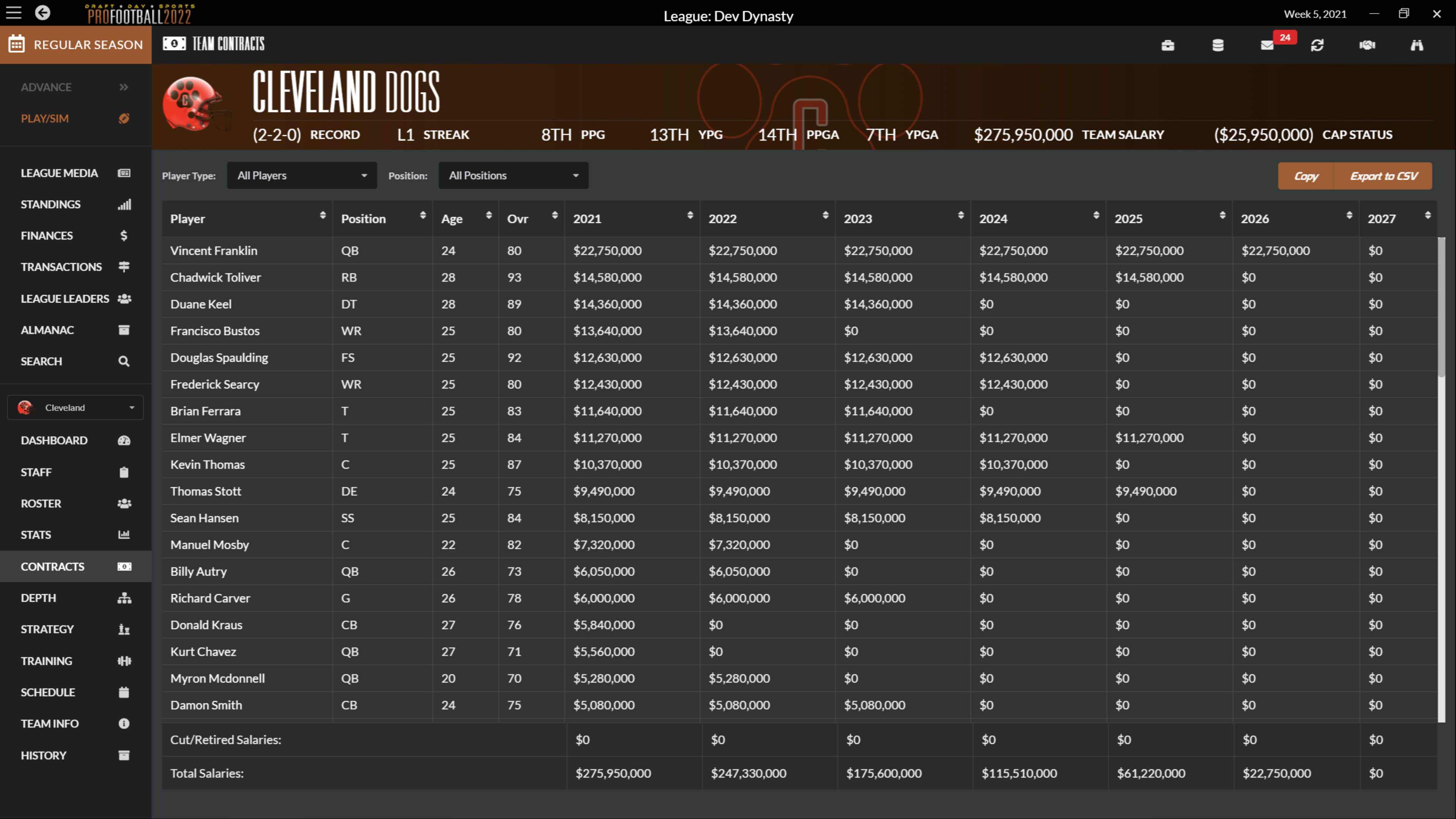The height and width of the screenshot is (819, 1456).
Task: Click the database coins icon
Action: click(1218, 45)
